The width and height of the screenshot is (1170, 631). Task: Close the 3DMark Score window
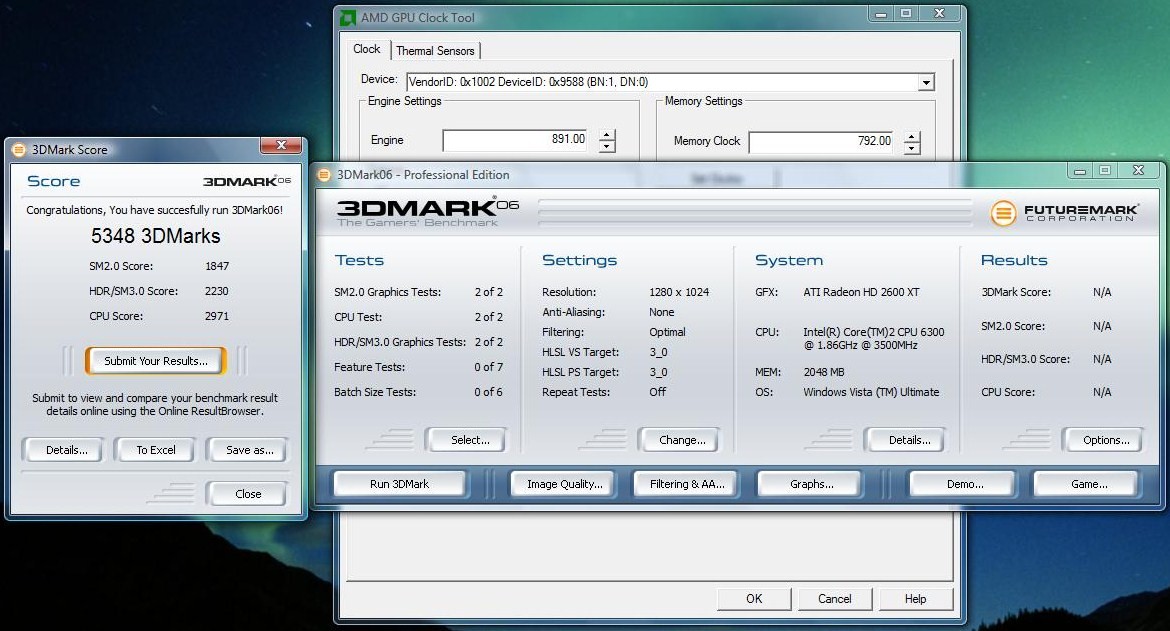pos(281,145)
